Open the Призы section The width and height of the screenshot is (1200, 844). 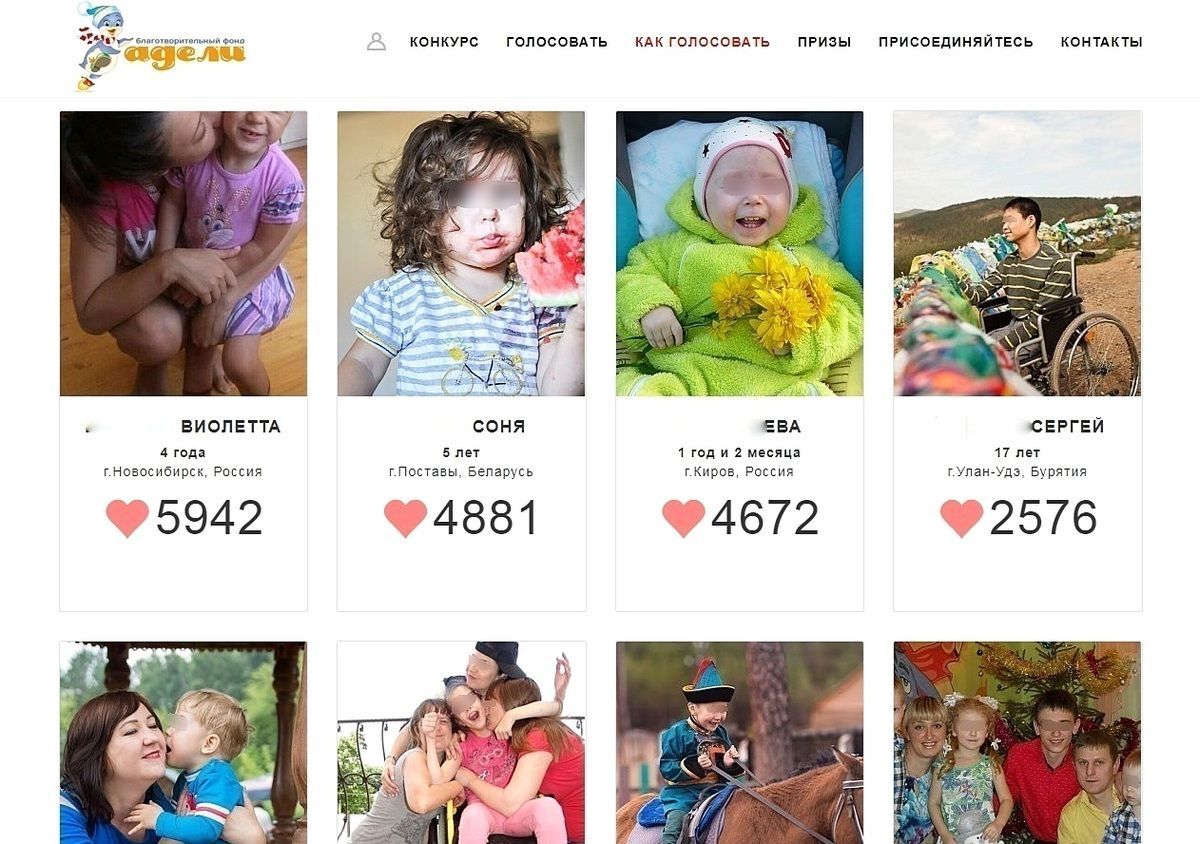(x=824, y=42)
